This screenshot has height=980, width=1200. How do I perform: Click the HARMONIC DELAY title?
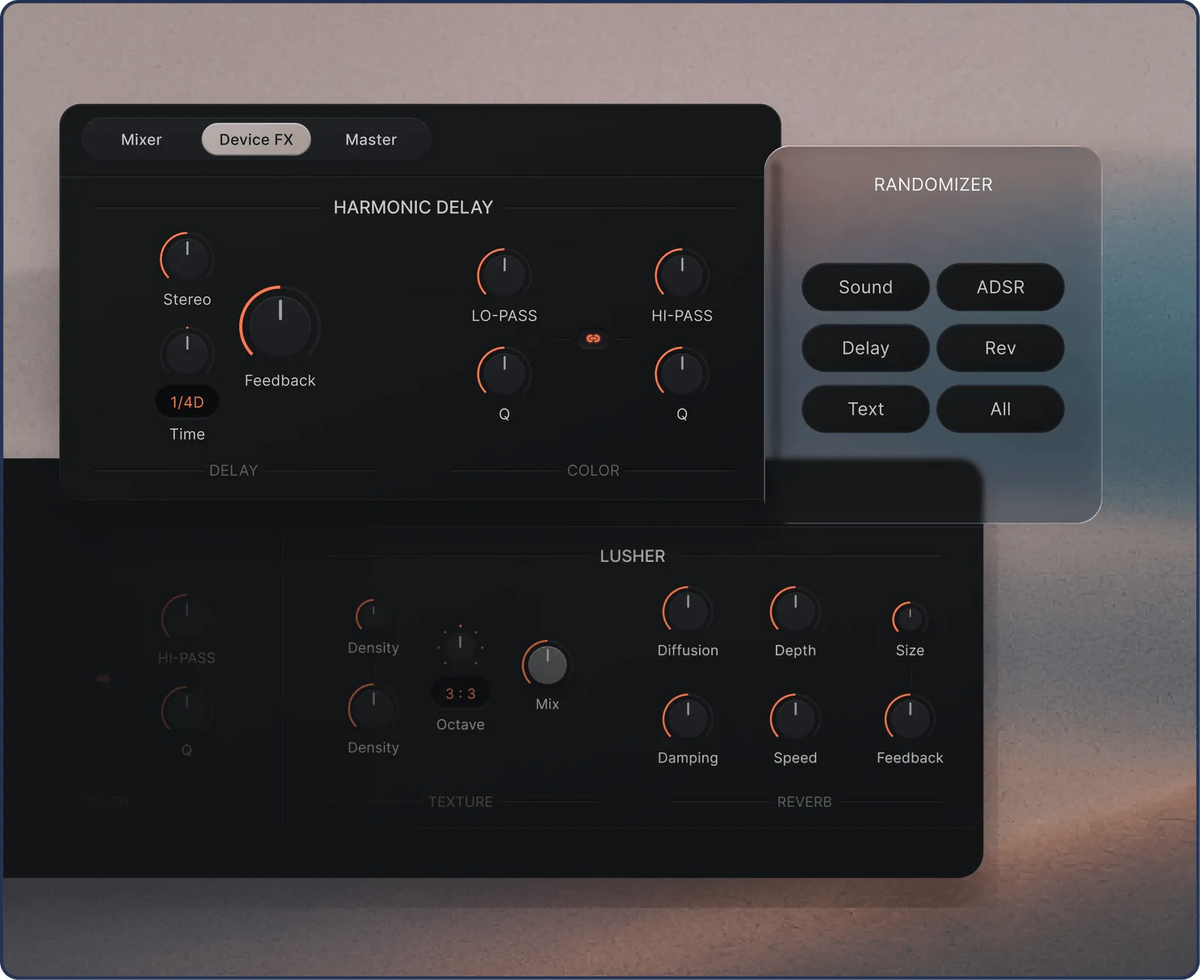pyautogui.click(x=413, y=208)
